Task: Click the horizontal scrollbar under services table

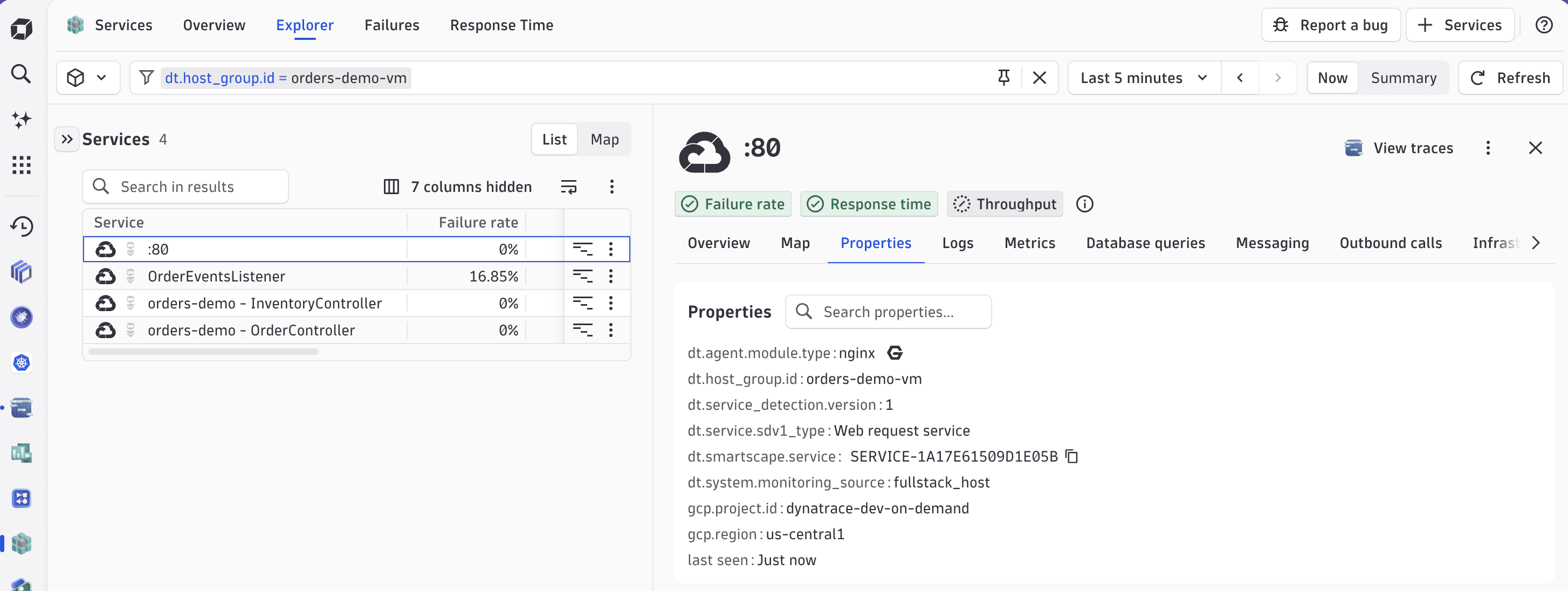Action: [203, 351]
